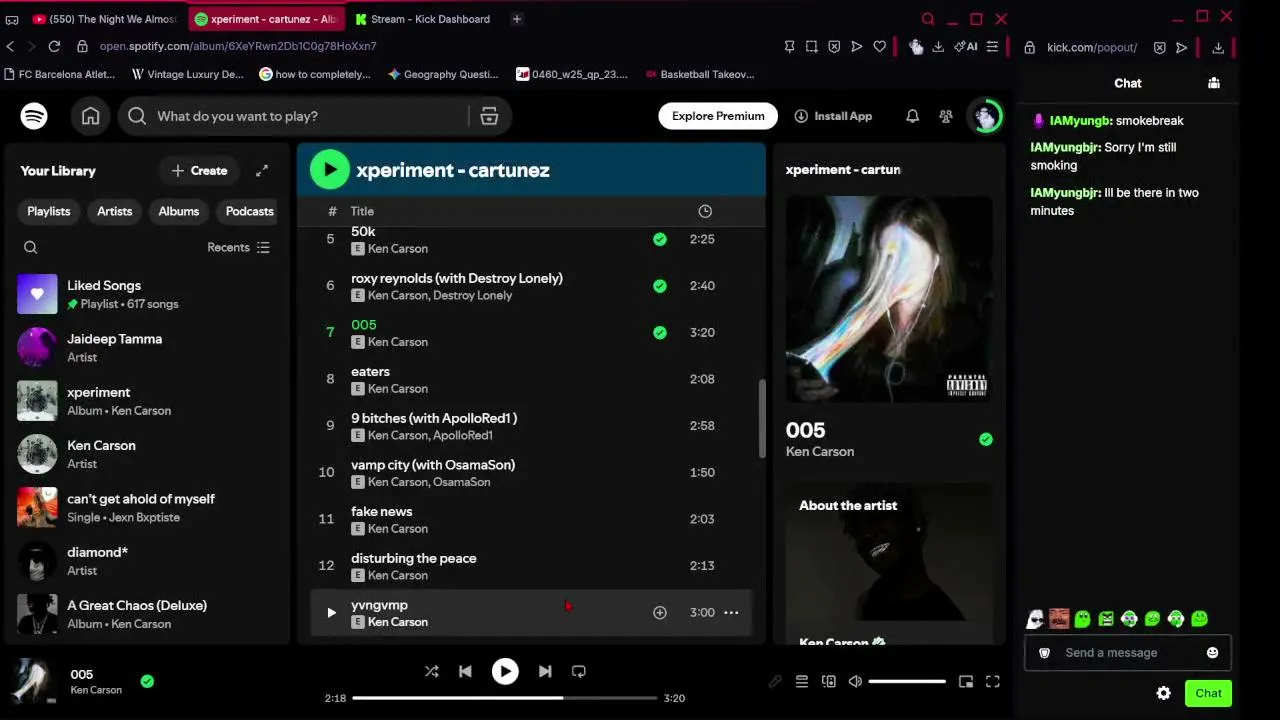Mute the Spotify volume

click(855, 682)
